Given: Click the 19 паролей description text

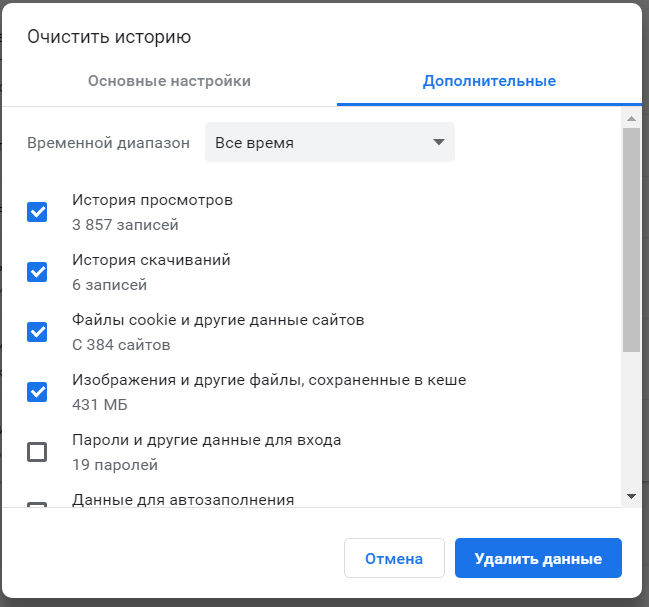Looking at the screenshot, I should tap(115, 465).
